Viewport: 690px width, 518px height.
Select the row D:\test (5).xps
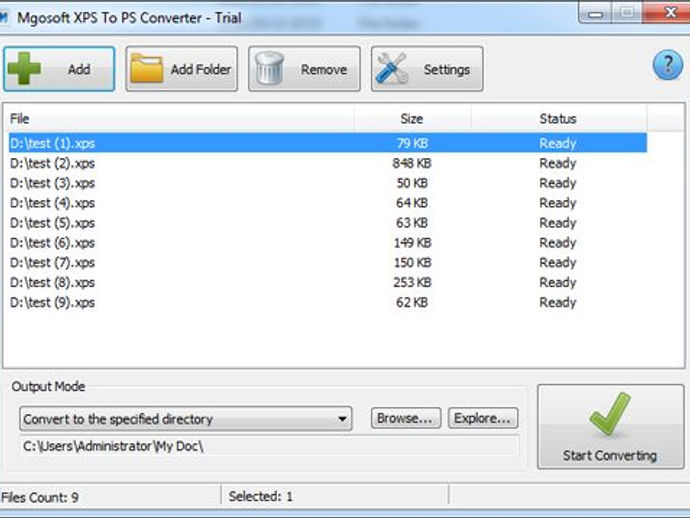[x=328, y=223]
